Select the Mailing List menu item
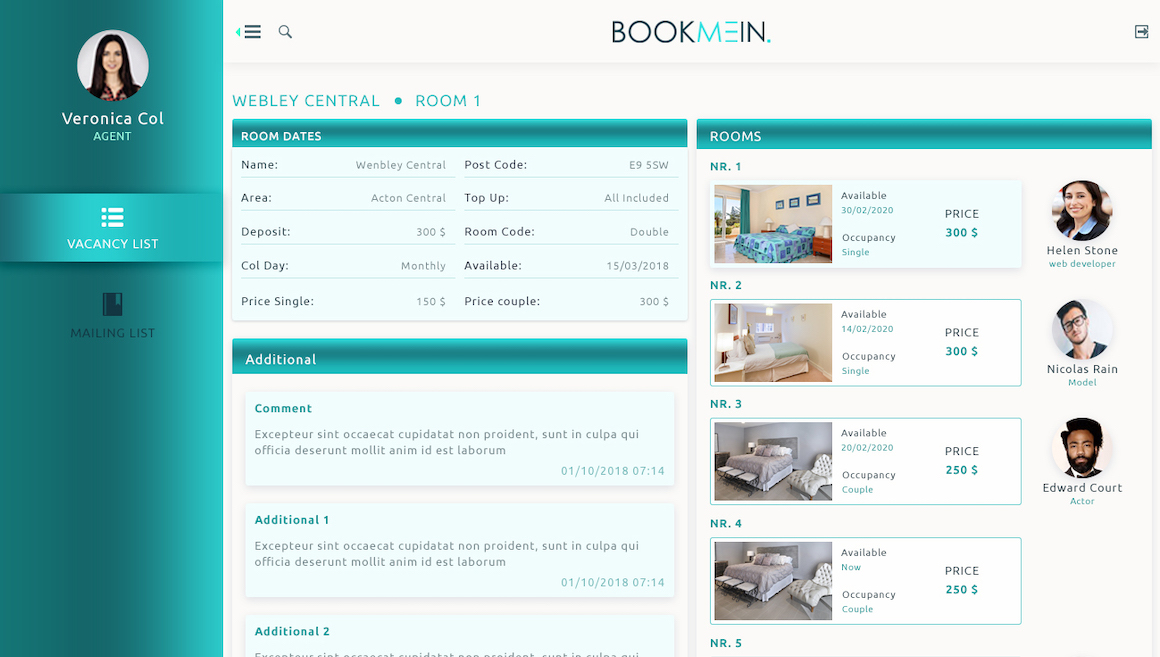This screenshot has width=1160, height=657. 112,316
